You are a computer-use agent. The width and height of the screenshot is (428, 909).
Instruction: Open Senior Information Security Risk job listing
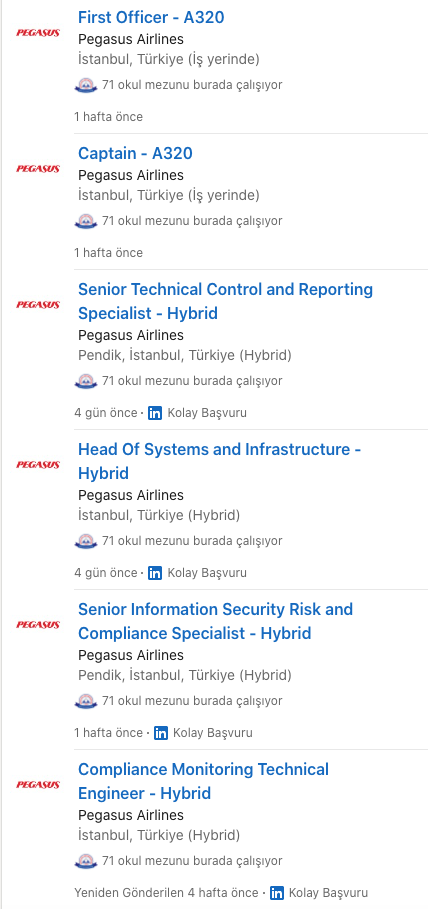click(x=216, y=621)
